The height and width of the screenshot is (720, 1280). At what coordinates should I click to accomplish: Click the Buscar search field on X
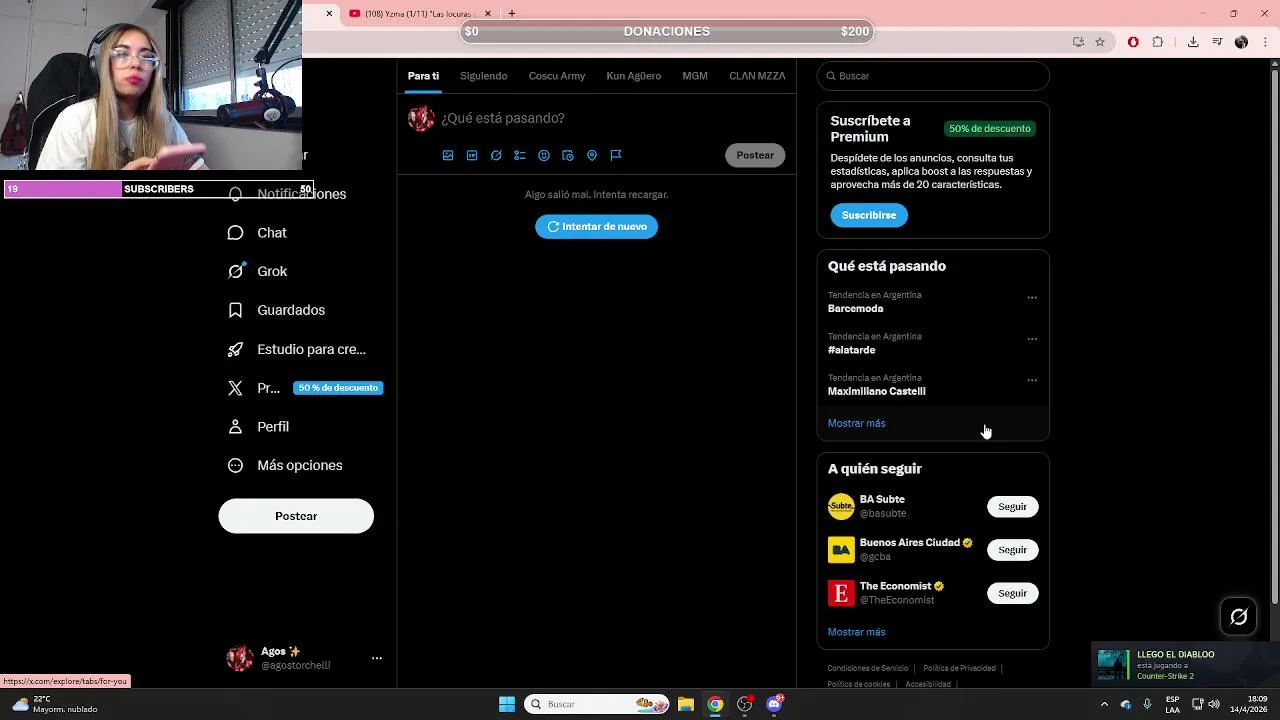[x=933, y=76]
